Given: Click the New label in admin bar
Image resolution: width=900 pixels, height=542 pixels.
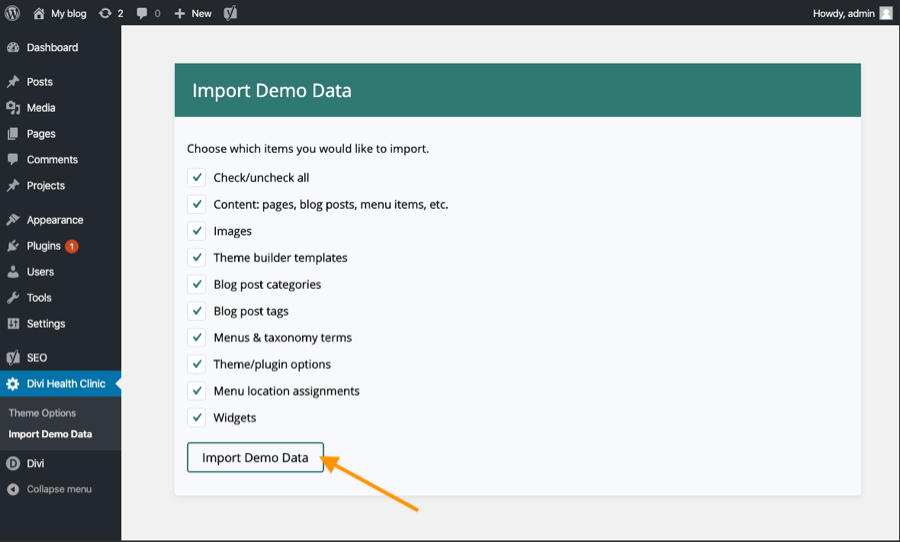Looking at the screenshot, I should [201, 13].
